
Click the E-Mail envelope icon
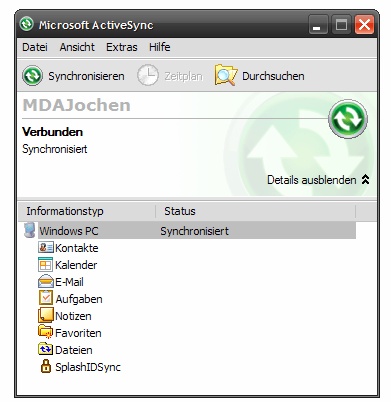pos(46,281)
